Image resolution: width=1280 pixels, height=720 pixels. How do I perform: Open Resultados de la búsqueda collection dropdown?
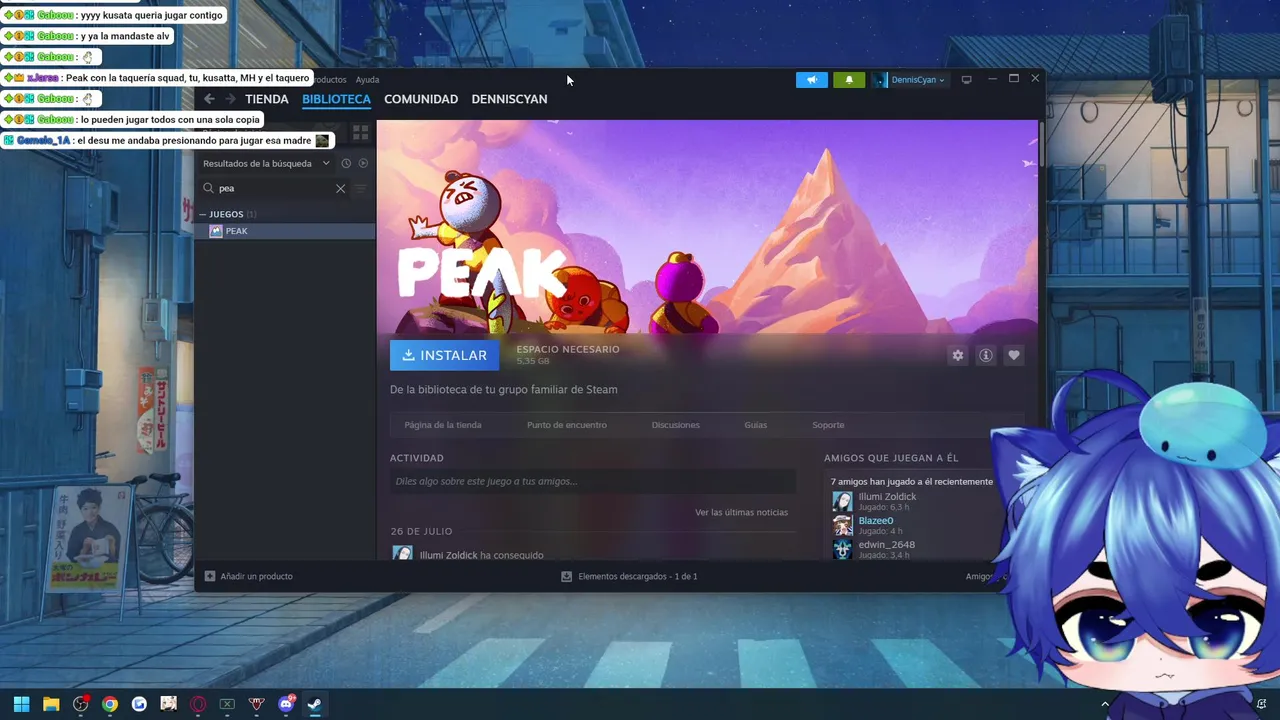[x=266, y=163]
